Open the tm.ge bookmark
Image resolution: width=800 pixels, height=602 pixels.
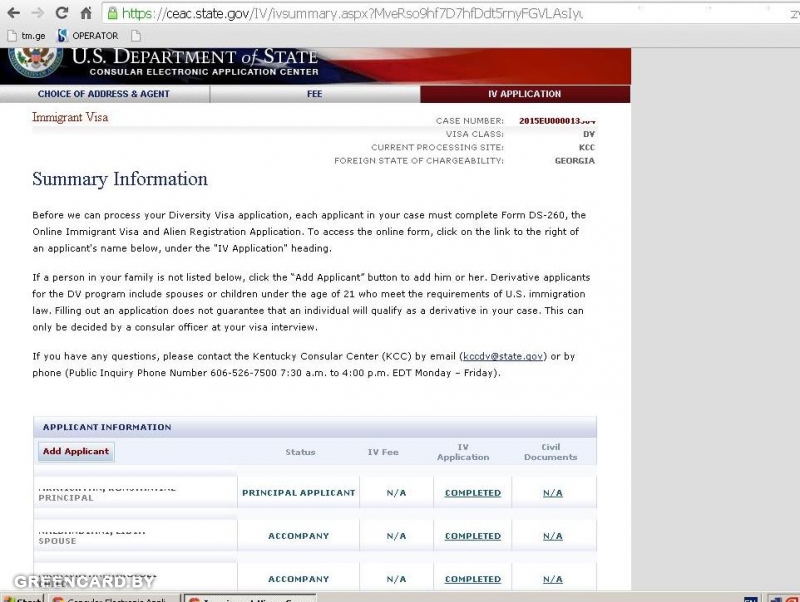click(26, 36)
